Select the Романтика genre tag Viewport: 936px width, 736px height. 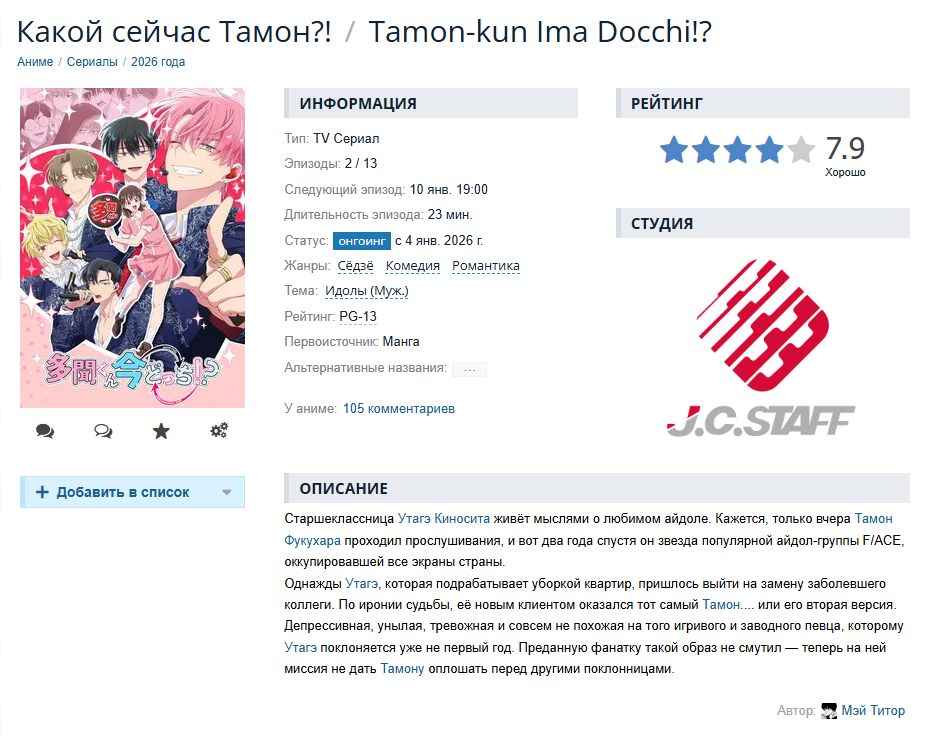[486, 266]
